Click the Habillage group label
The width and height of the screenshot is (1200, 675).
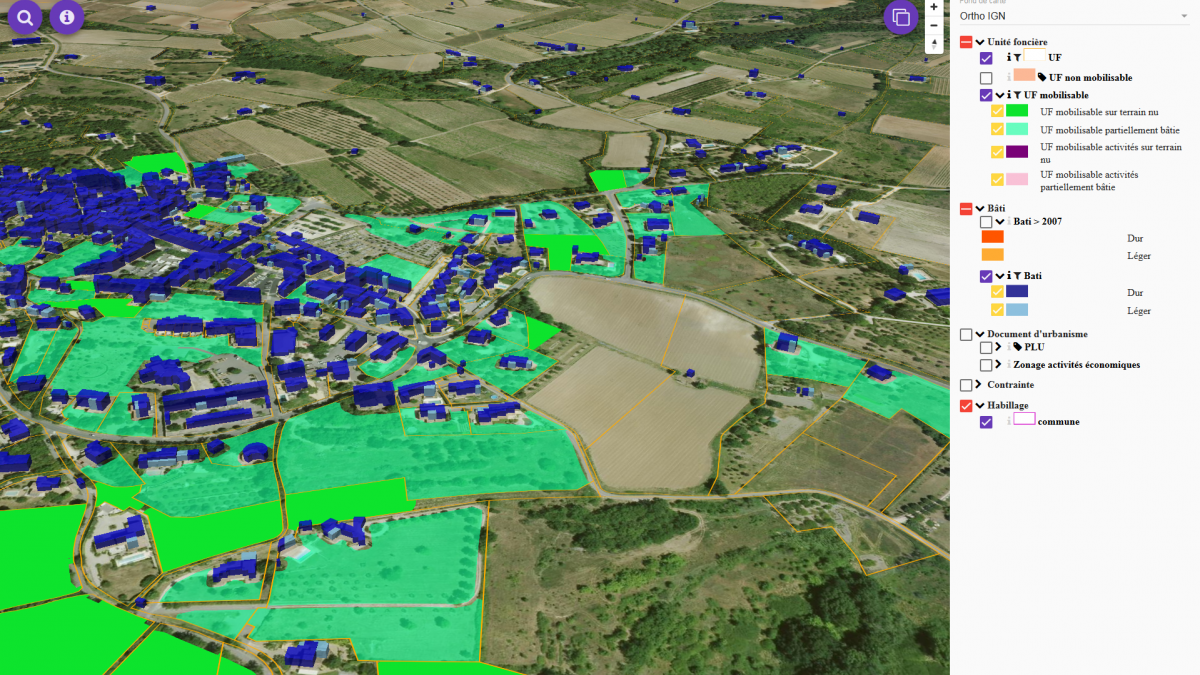[1008, 405]
